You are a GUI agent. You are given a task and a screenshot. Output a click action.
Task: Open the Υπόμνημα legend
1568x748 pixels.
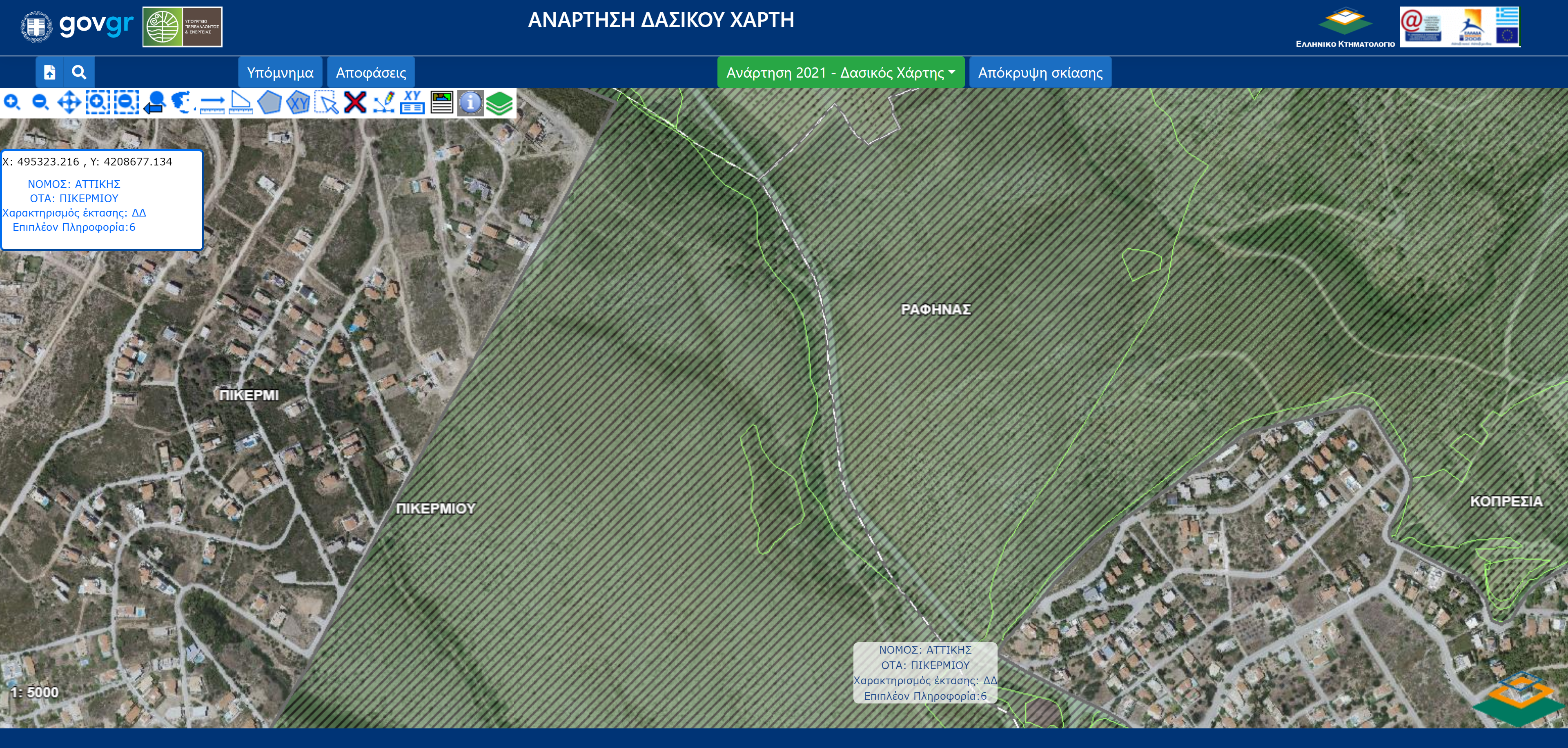[280, 72]
